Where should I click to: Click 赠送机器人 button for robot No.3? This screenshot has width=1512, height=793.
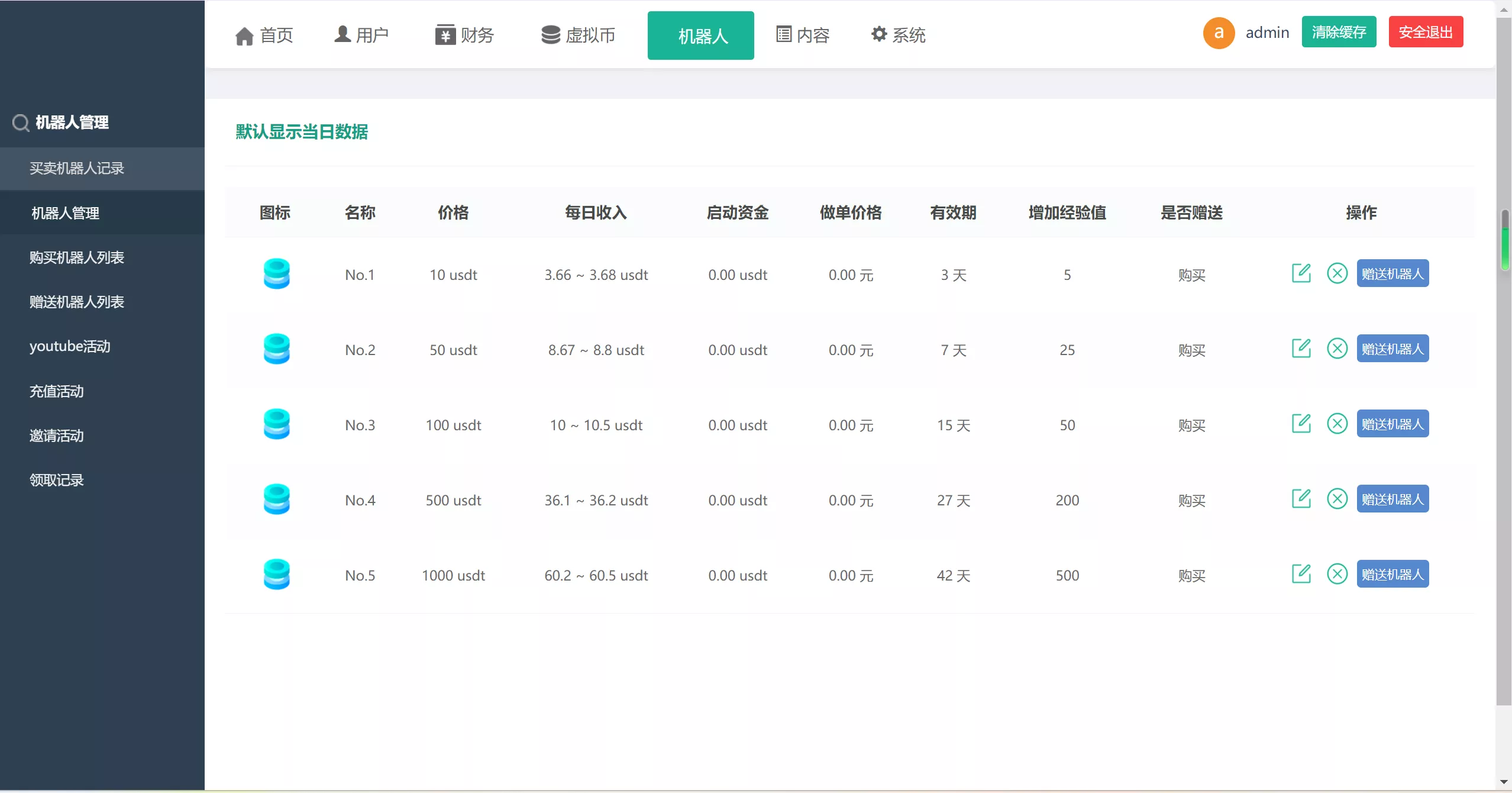(x=1392, y=424)
